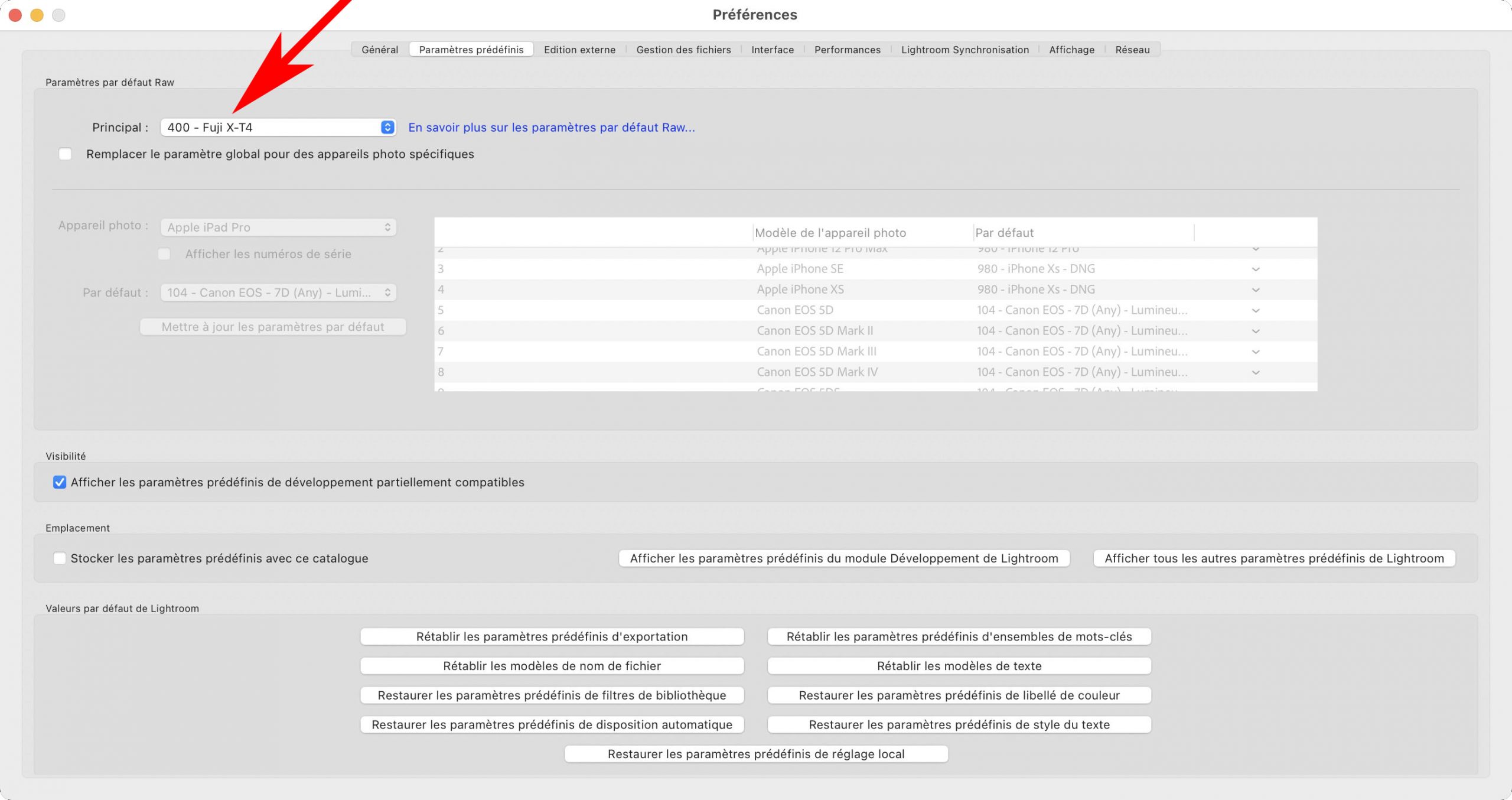Viewport: 1512px width, 800px height.
Task: Enable replacing global setting for specific cameras
Action: point(66,154)
